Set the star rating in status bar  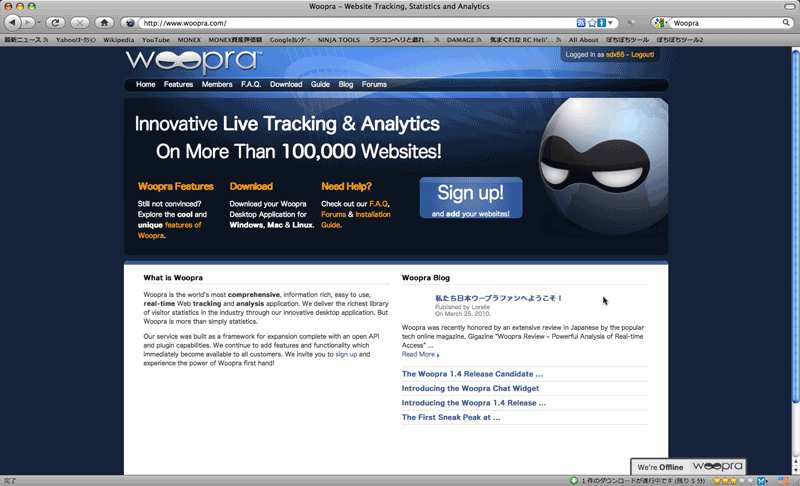[733, 481]
